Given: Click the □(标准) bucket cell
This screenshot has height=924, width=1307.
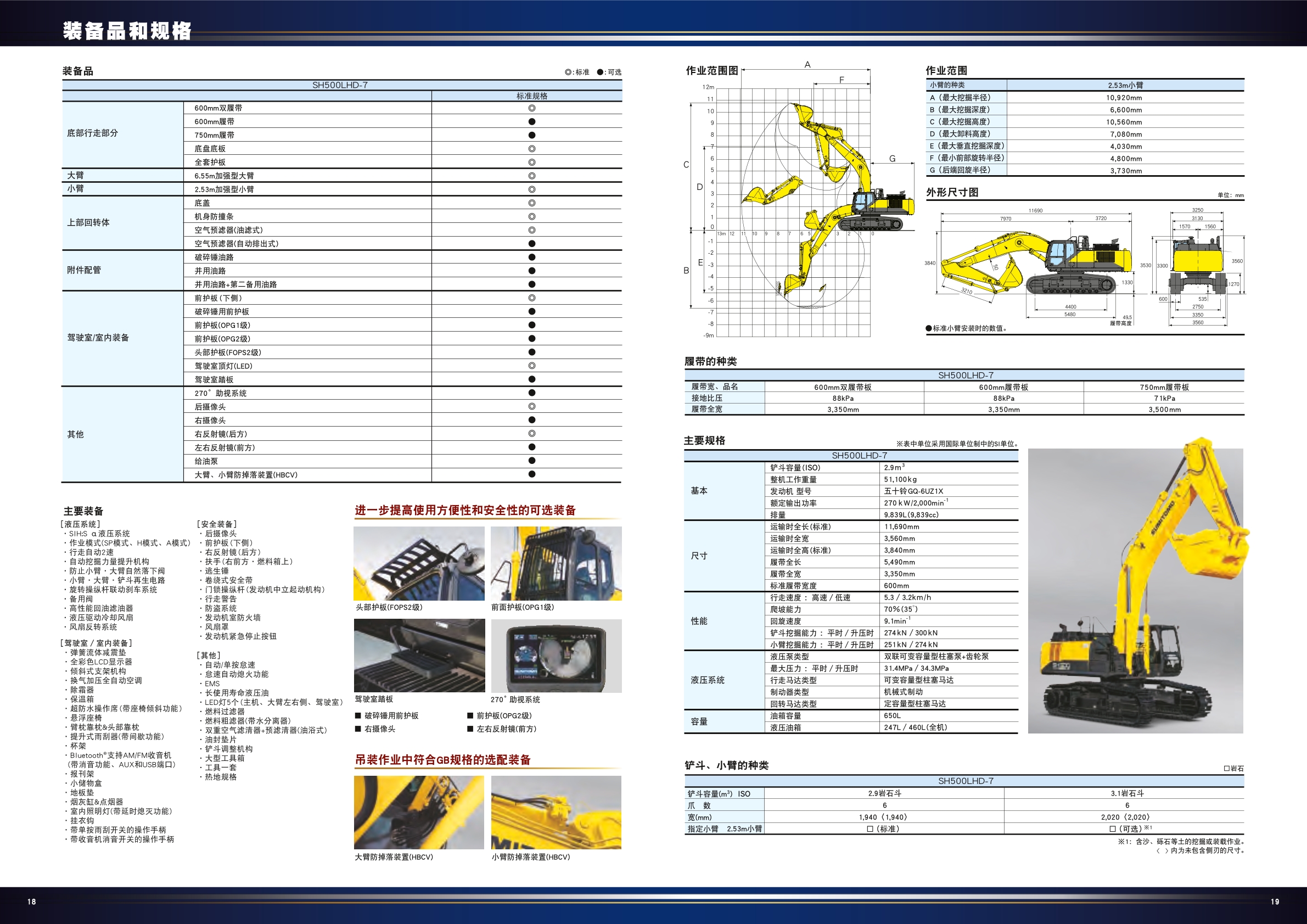Looking at the screenshot, I should pyautogui.click(x=883, y=829).
